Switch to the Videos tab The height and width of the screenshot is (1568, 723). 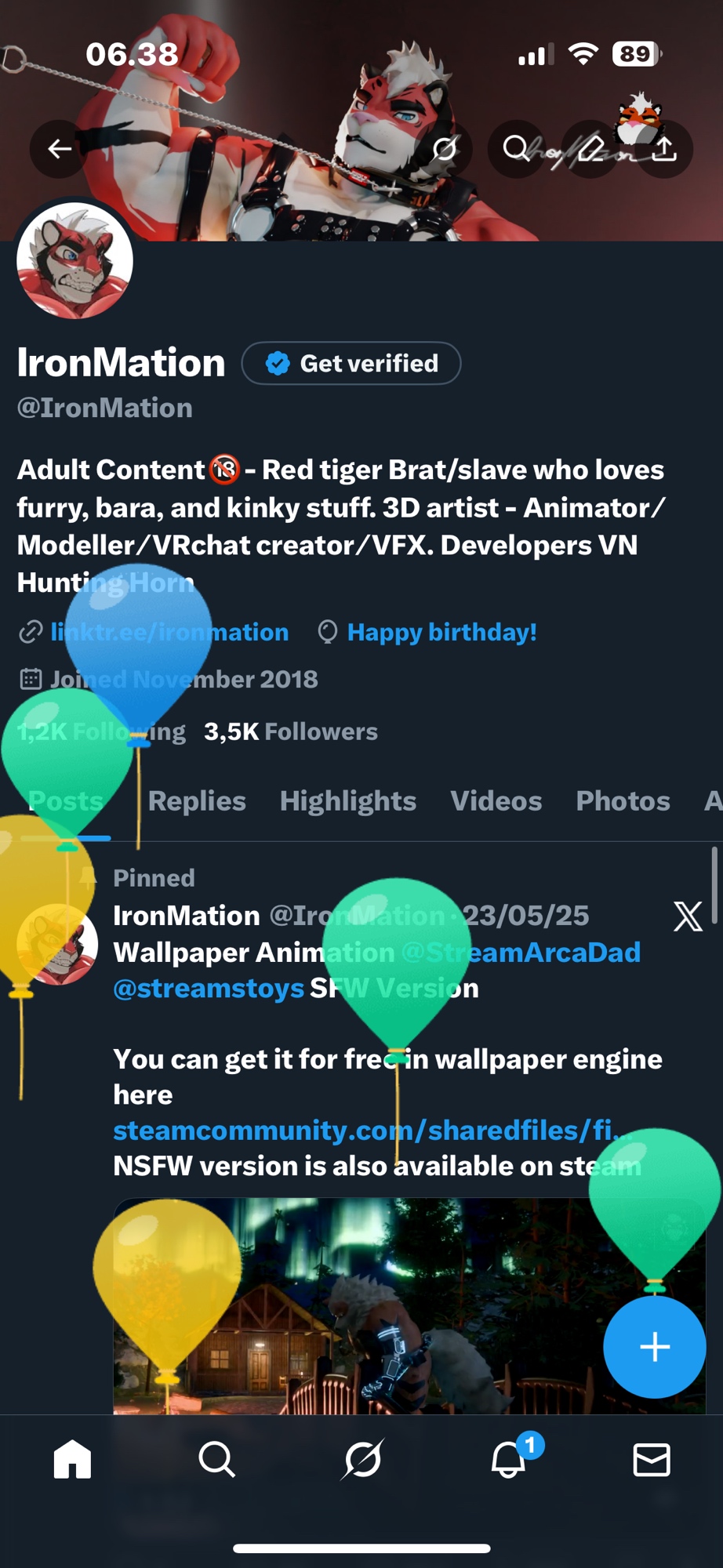click(x=496, y=801)
